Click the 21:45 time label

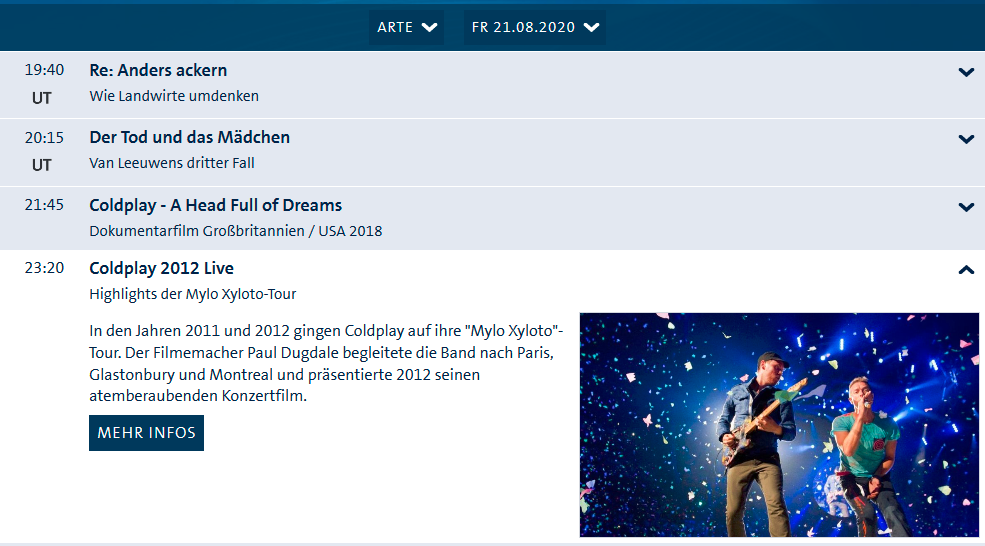44,204
